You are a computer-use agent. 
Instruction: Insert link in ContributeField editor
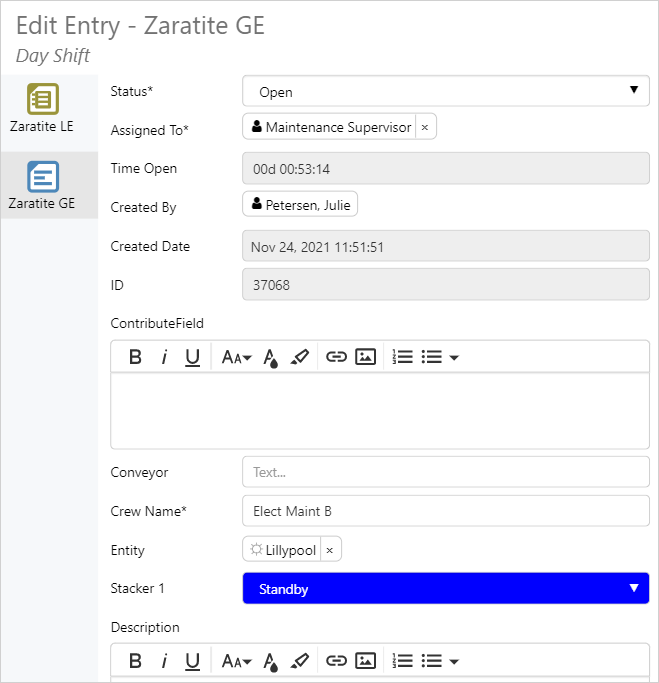[x=337, y=357]
